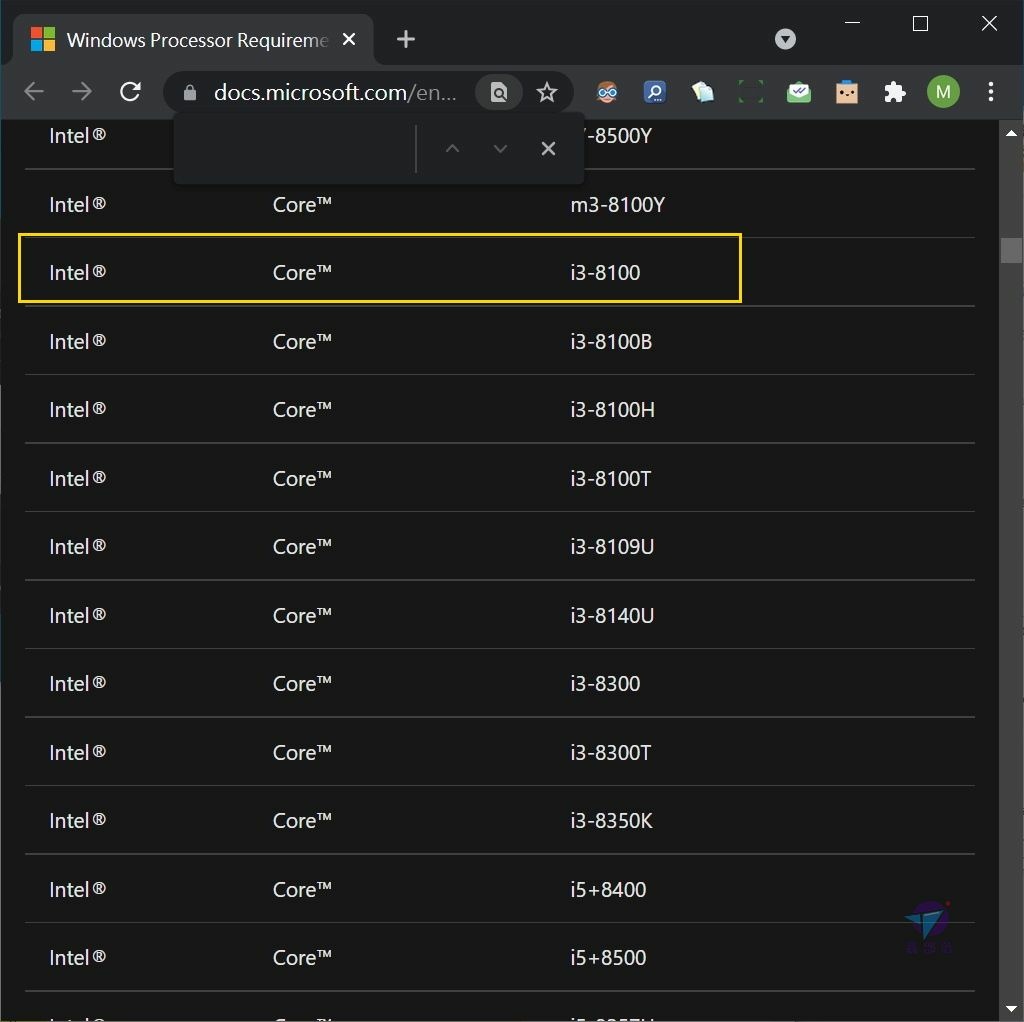Open the Chrome three-dot menu
Screen dimensions: 1024x1022
tap(991, 92)
